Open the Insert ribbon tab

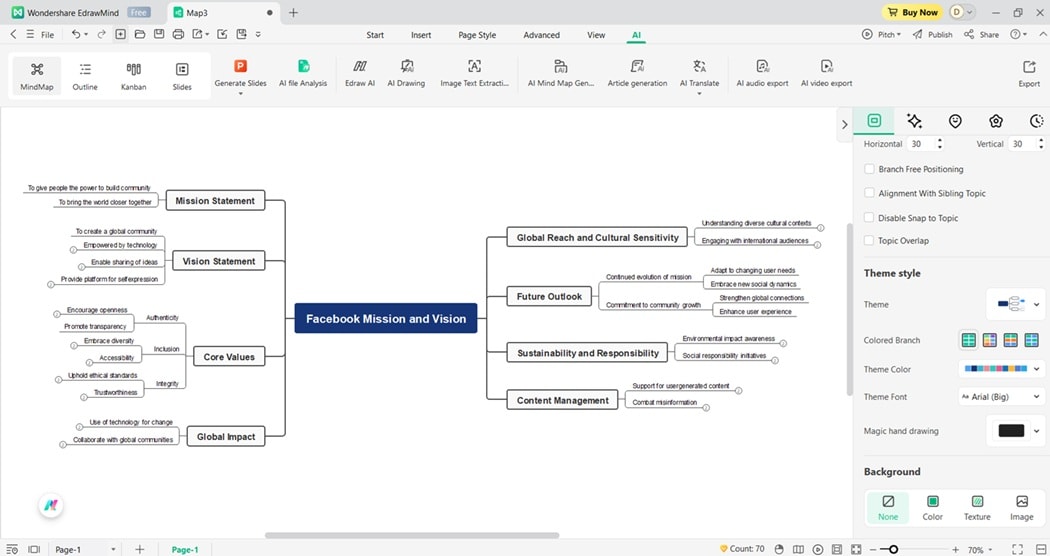(x=421, y=35)
